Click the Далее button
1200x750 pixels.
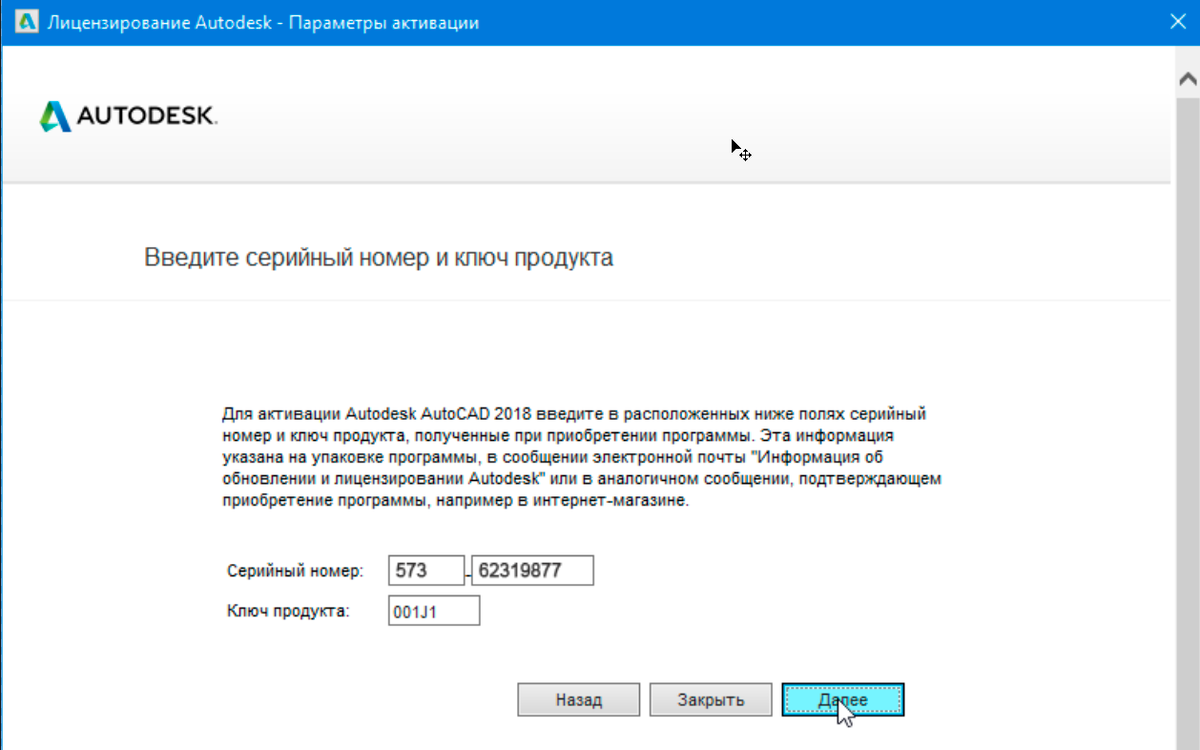(843, 700)
